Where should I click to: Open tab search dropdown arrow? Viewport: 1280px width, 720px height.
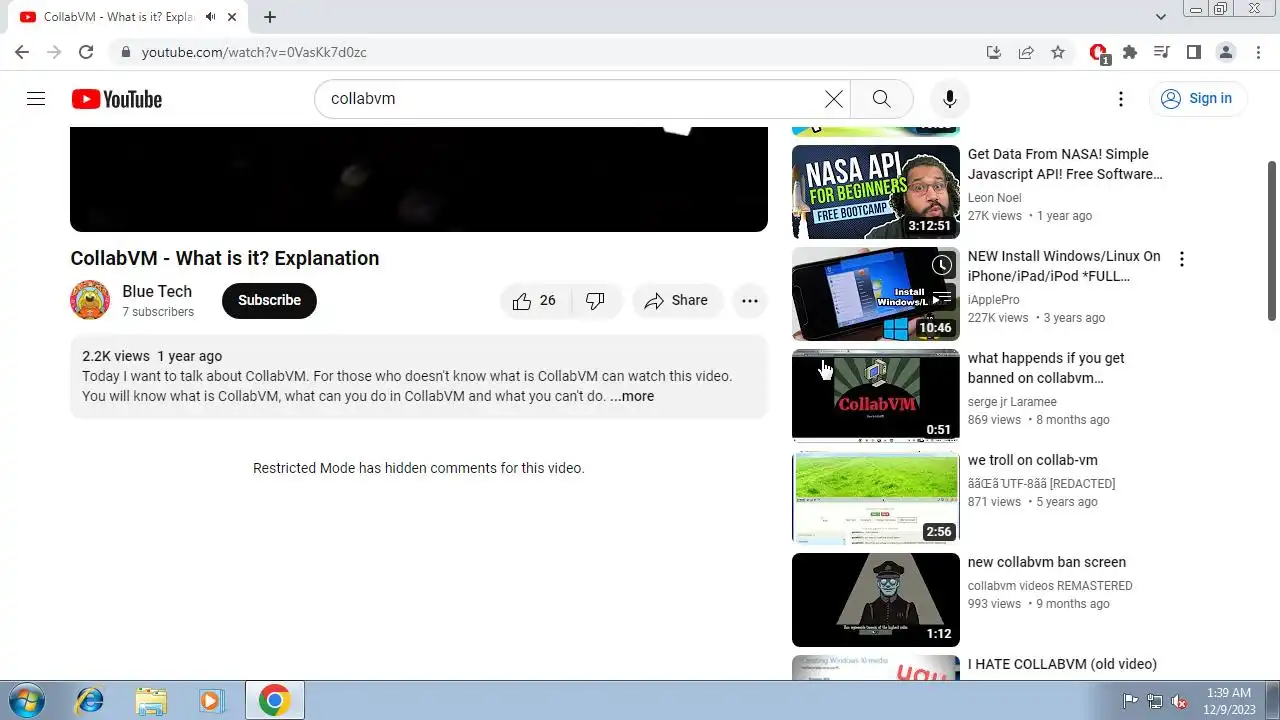[1161, 17]
